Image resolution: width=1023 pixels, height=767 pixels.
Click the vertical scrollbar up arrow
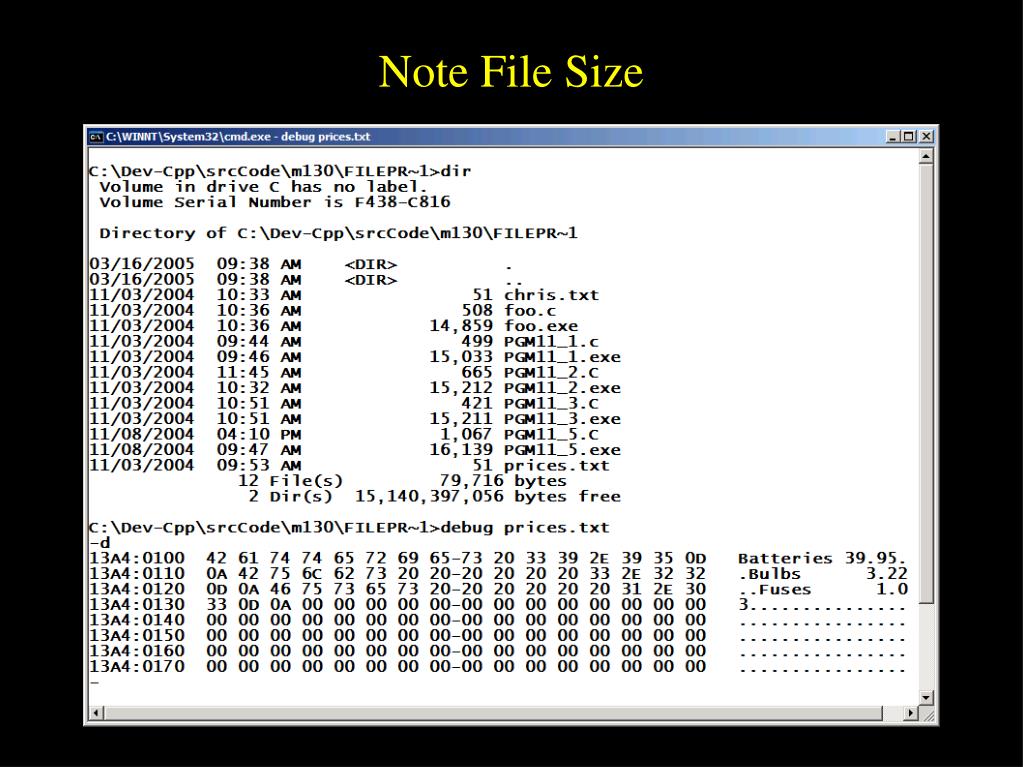coord(926,157)
